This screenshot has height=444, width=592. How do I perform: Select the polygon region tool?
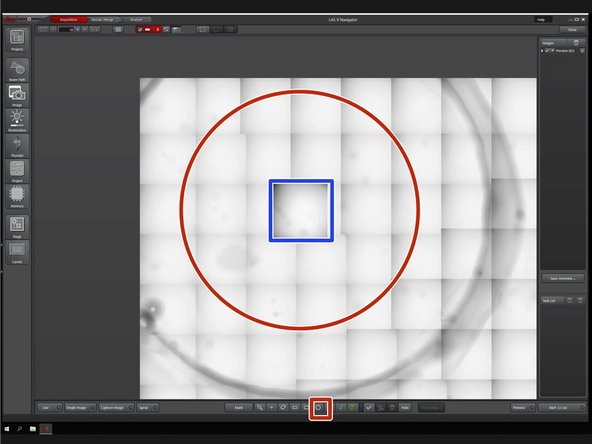tap(283, 407)
